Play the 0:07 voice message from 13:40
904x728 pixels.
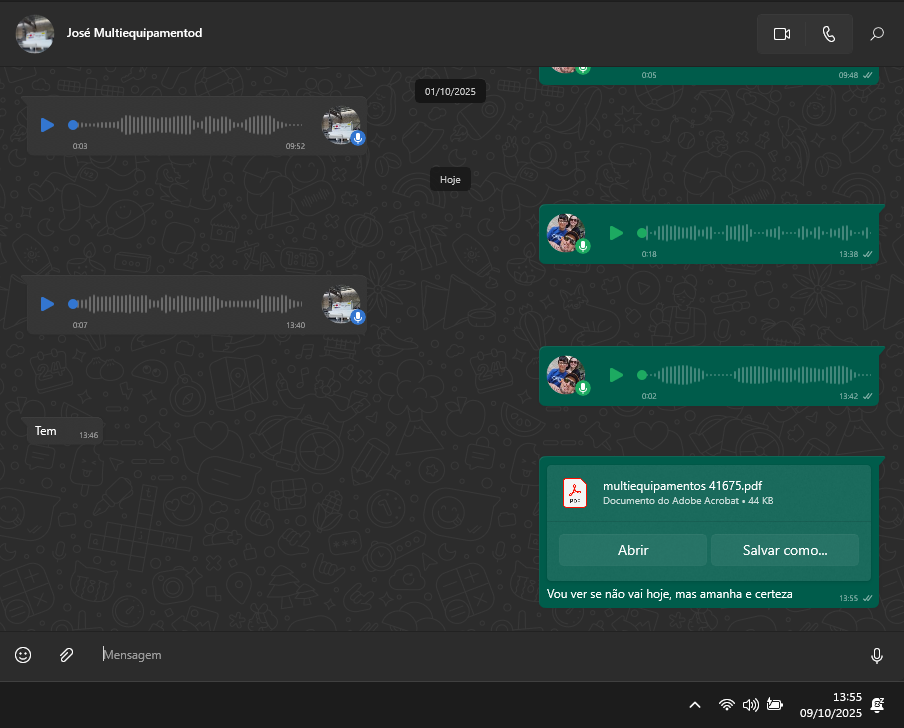pos(47,304)
